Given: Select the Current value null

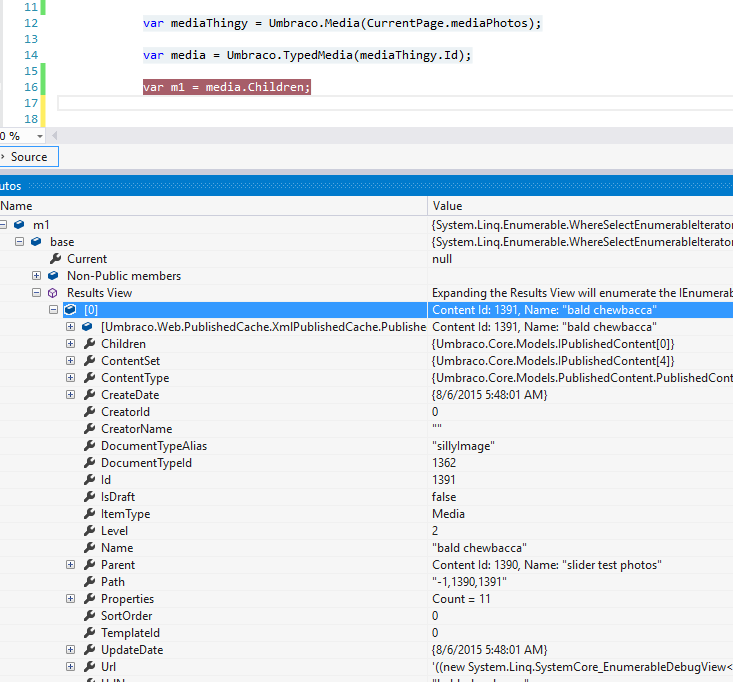Looking at the screenshot, I should [442, 259].
